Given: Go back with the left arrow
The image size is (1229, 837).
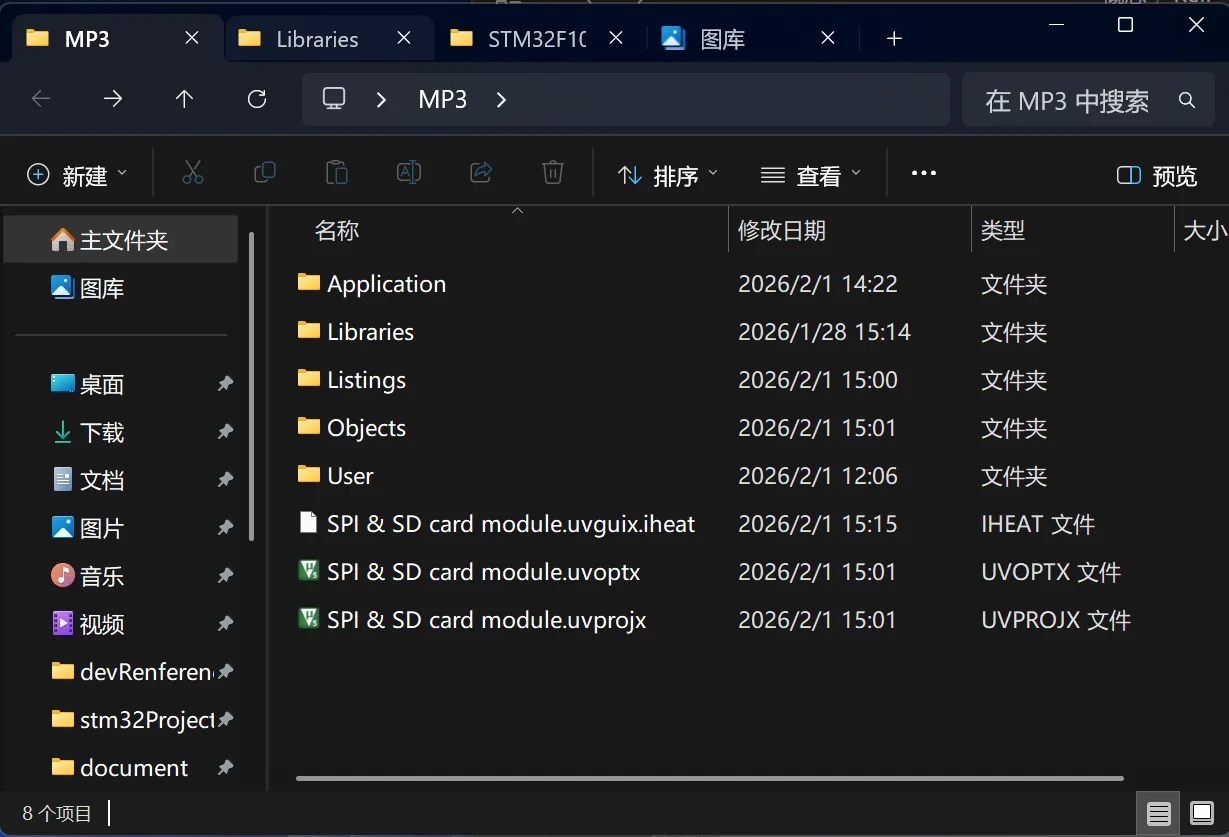Looking at the screenshot, I should pos(41,99).
